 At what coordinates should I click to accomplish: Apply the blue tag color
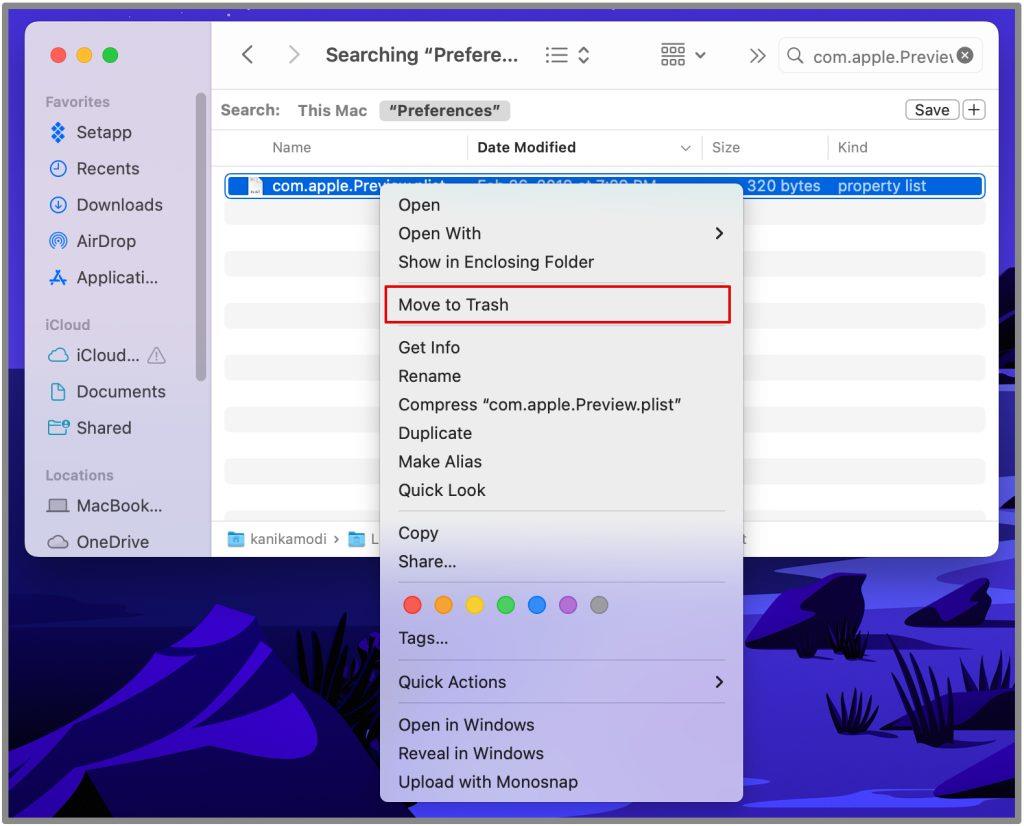(537, 605)
